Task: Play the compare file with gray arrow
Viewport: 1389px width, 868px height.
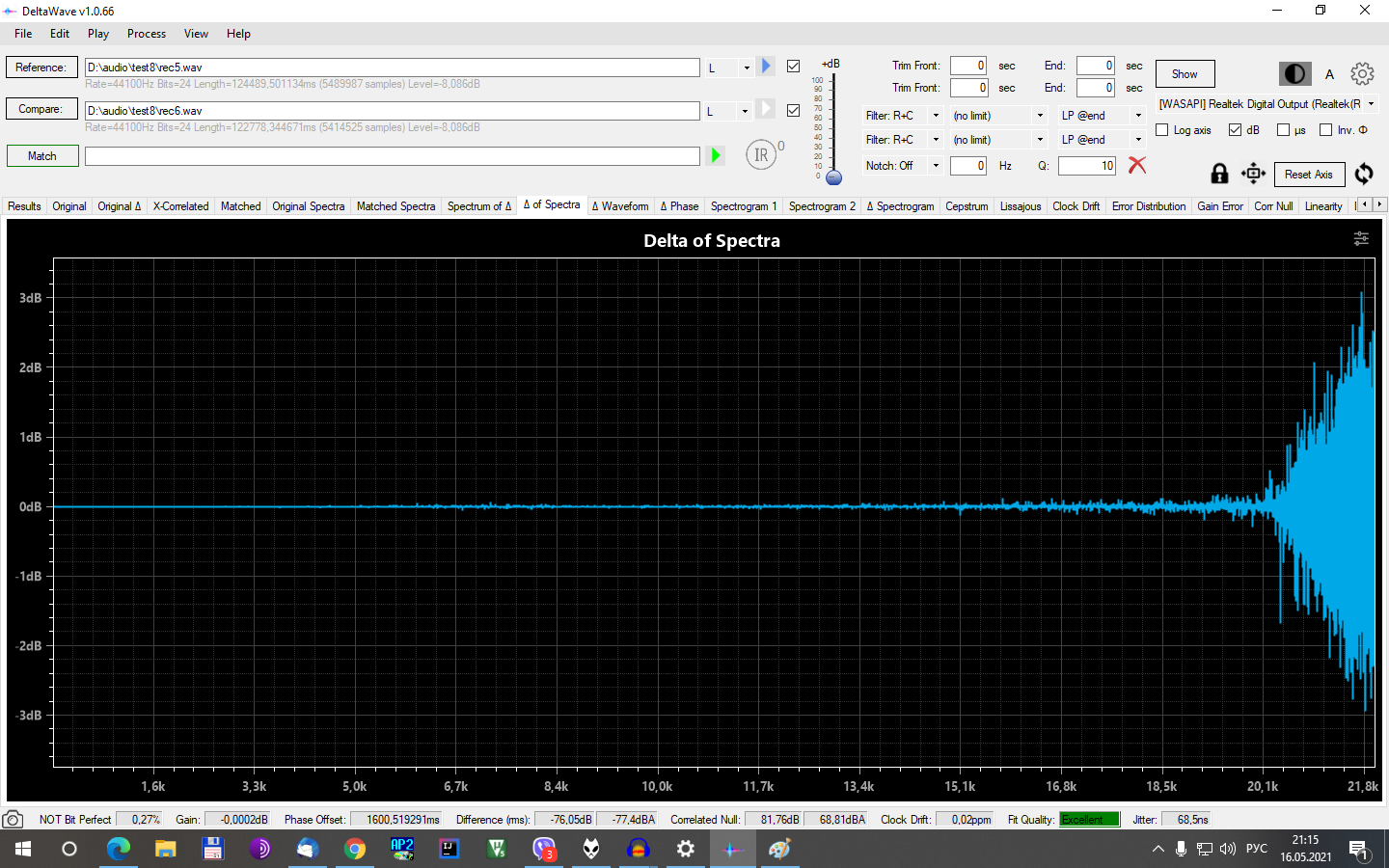Action: (x=766, y=109)
